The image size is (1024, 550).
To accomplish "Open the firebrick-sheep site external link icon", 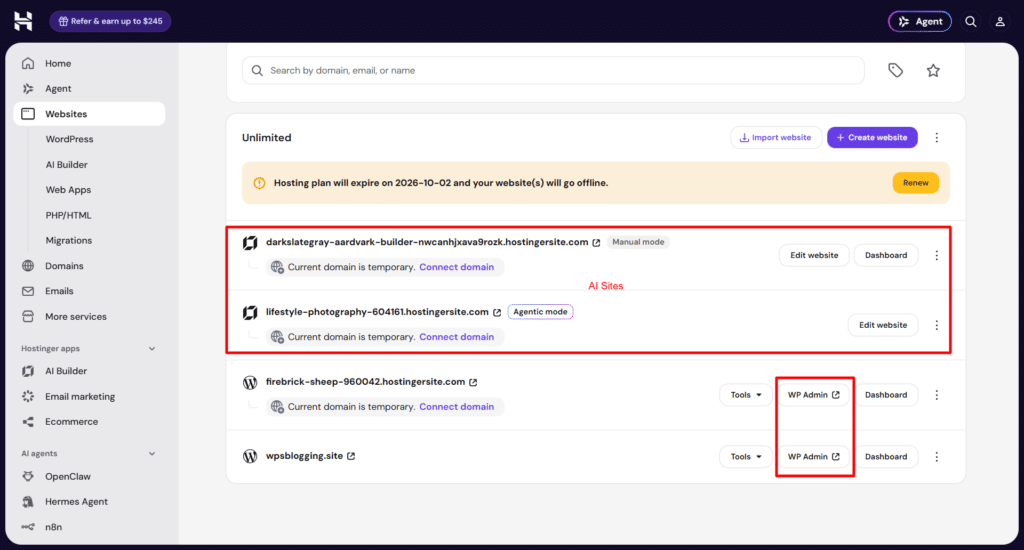I will (x=473, y=382).
